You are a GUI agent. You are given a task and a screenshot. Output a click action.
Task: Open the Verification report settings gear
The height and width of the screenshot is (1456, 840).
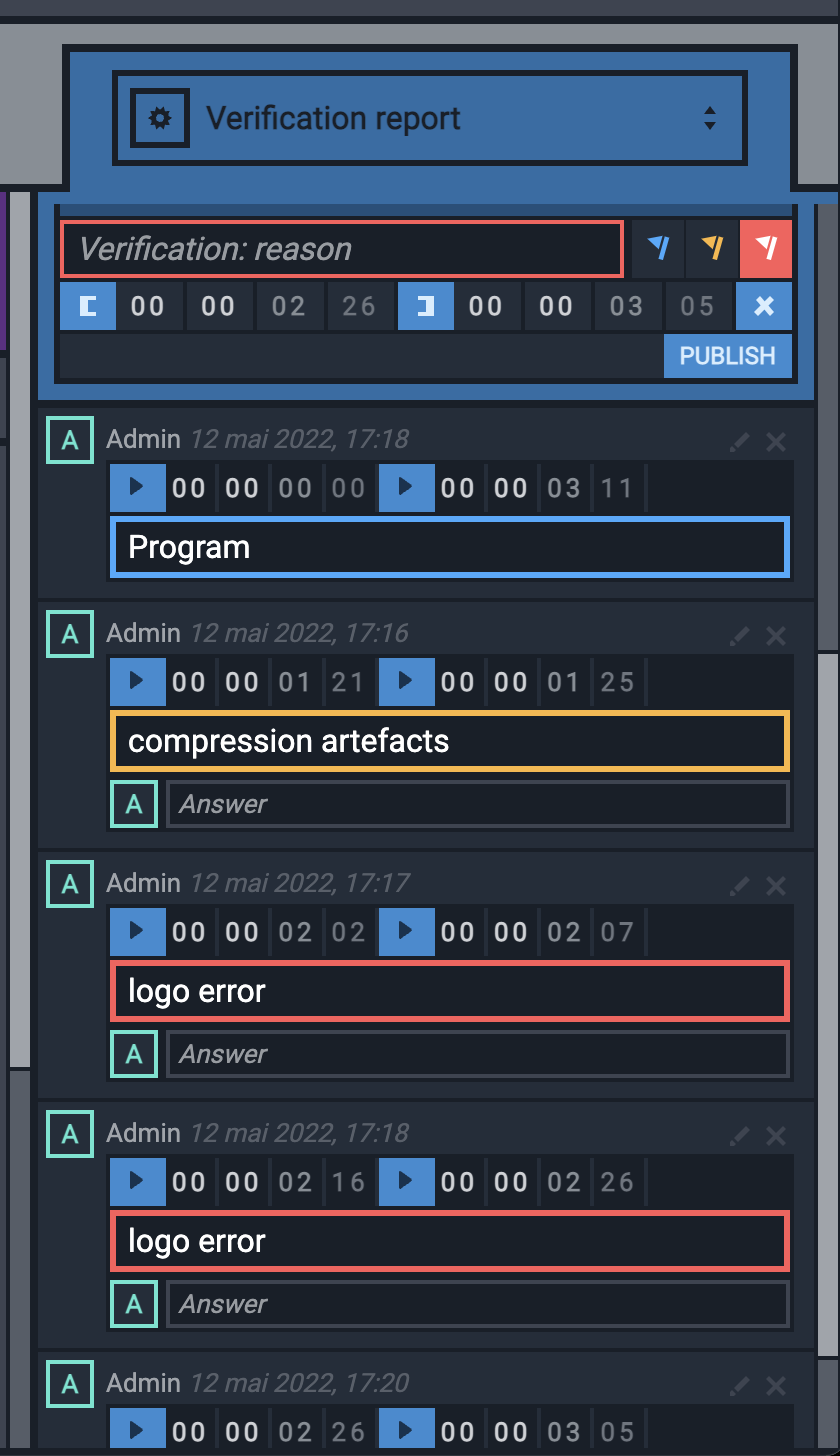(160, 119)
